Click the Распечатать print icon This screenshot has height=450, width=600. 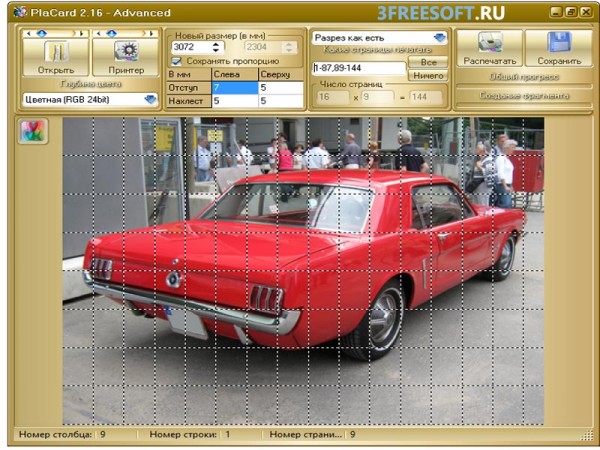488,43
